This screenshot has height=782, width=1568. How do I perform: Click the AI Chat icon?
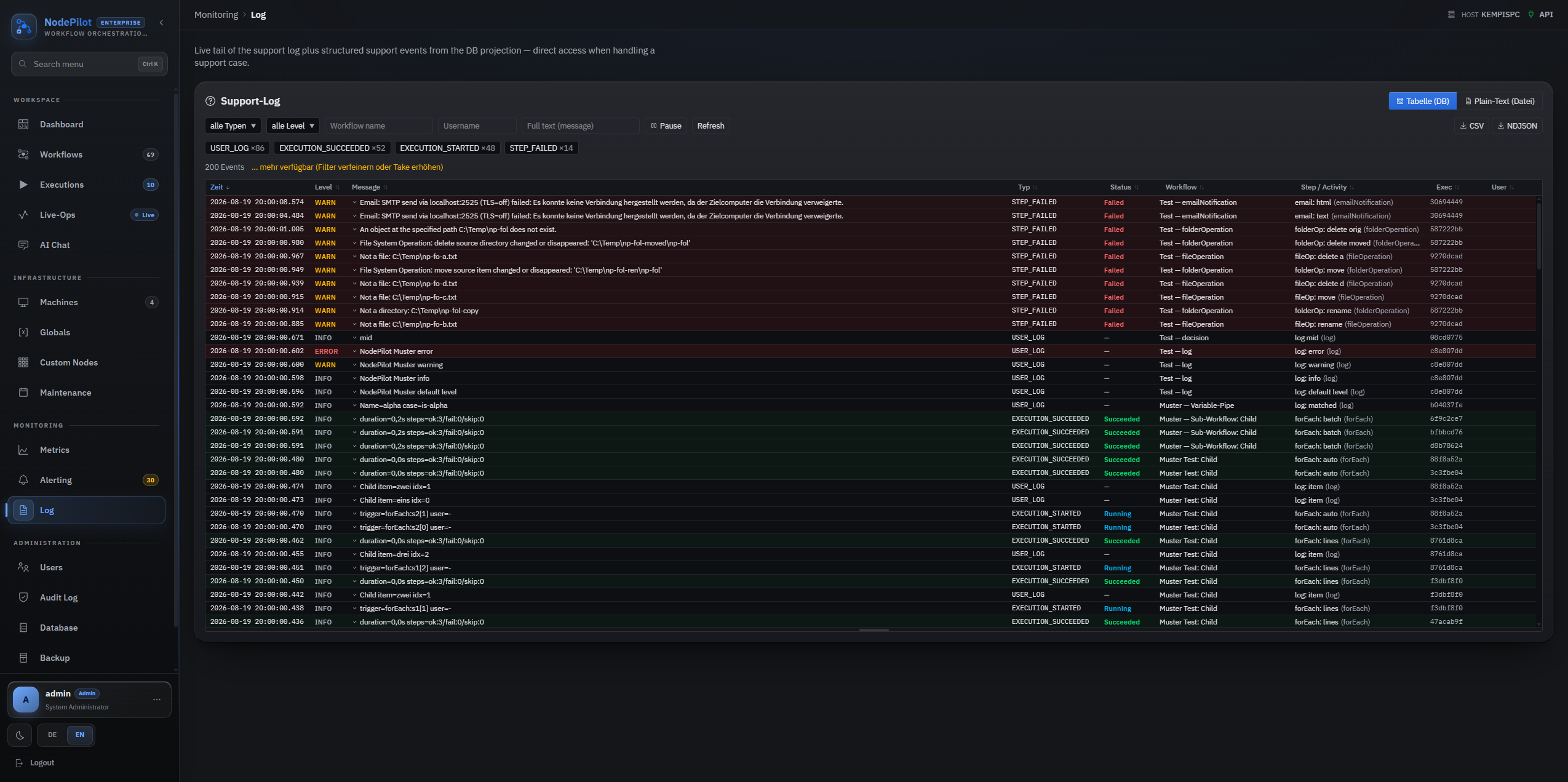[23, 245]
